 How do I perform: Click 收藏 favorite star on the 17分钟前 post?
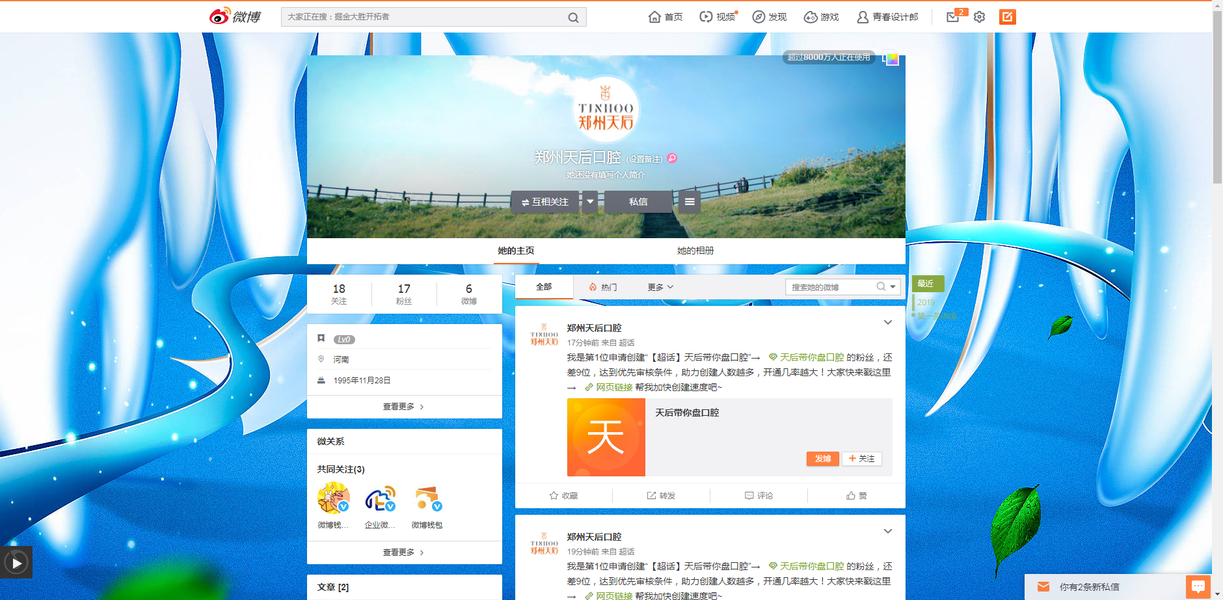(x=564, y=495)
